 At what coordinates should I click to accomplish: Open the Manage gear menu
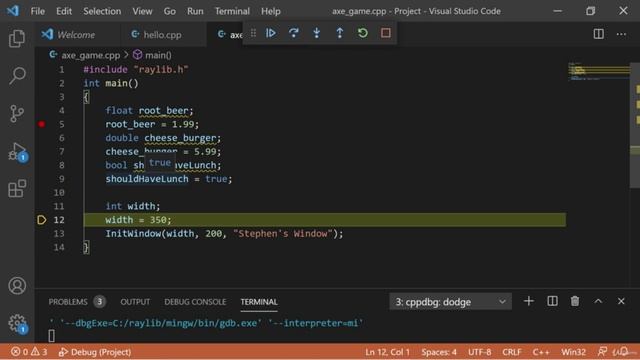point(17,323)
